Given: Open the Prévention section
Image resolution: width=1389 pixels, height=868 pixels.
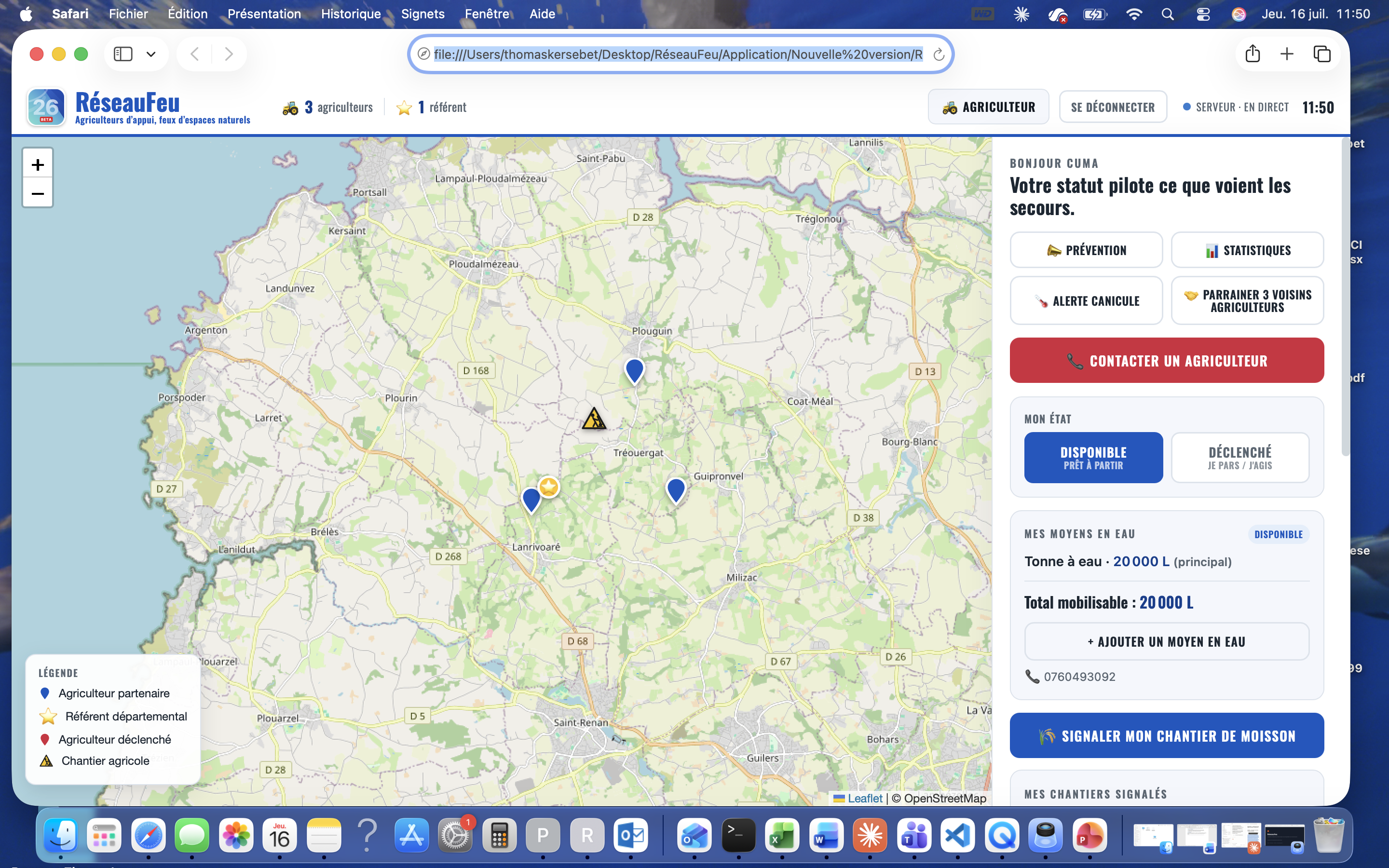Looking at the screenshot, I should 1086,250.
